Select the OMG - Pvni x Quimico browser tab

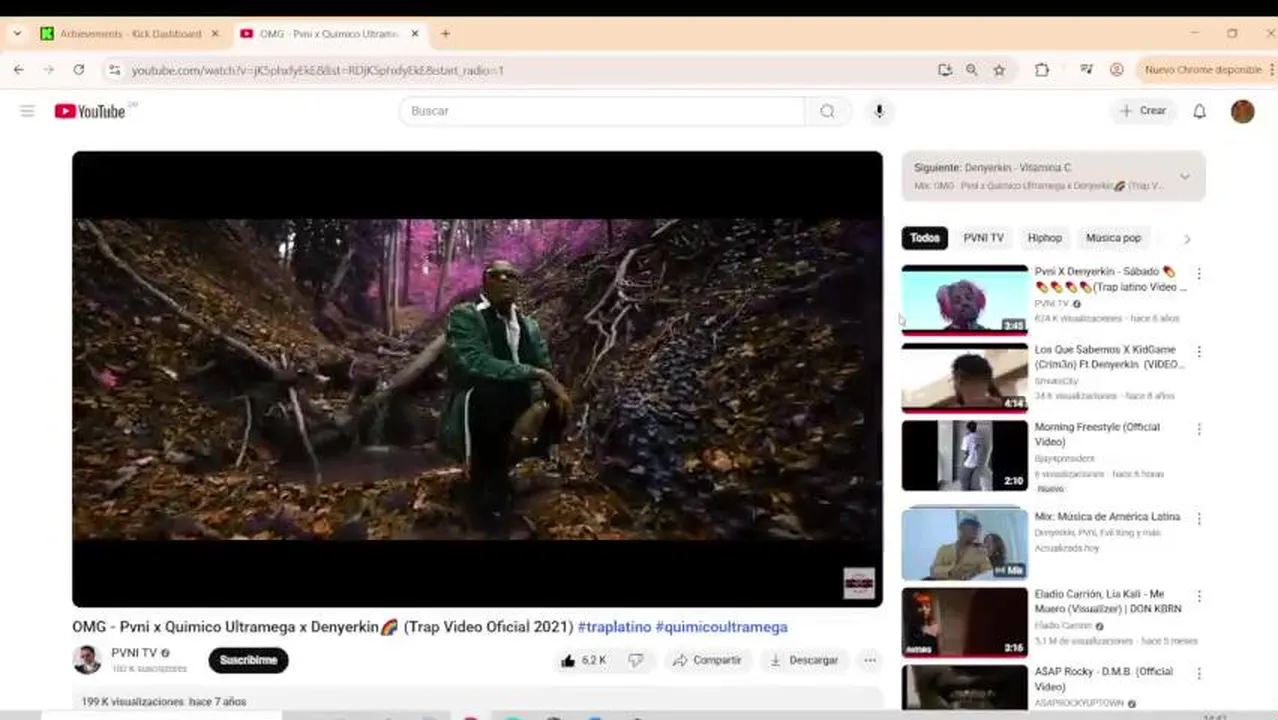click(328, 33)
